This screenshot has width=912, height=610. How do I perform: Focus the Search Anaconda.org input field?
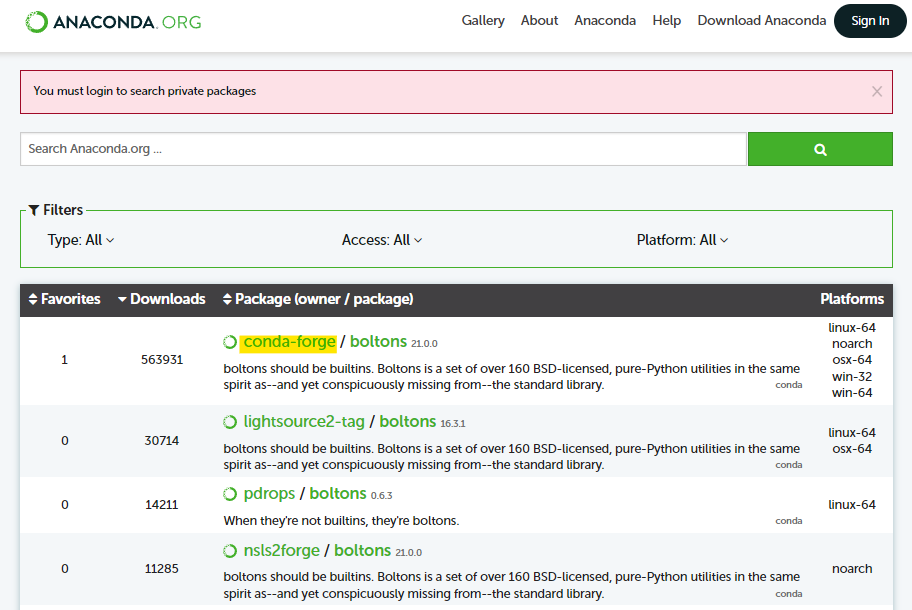point(383,149)
